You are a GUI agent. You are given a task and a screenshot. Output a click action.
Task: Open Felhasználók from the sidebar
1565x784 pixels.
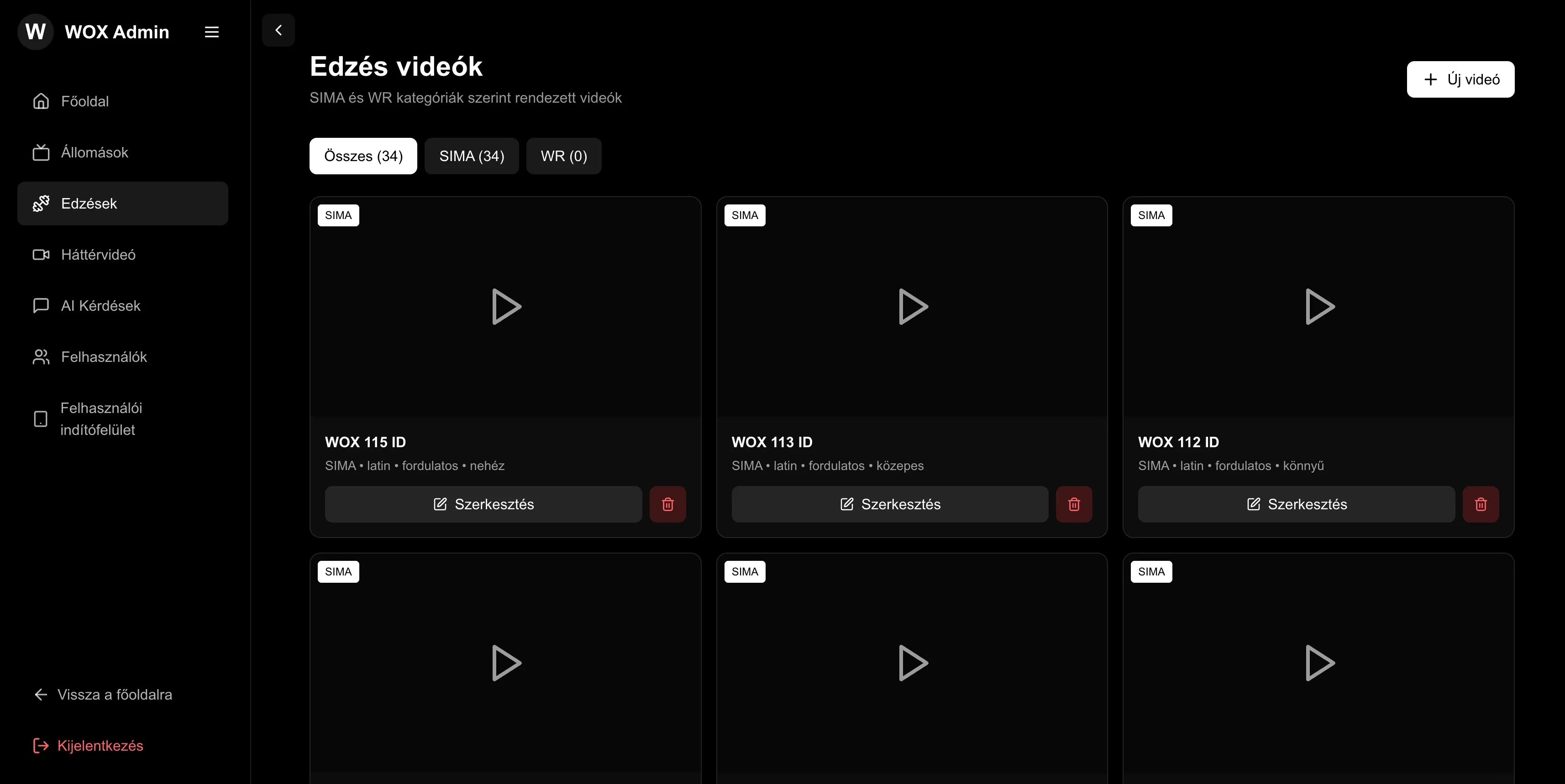123,356
